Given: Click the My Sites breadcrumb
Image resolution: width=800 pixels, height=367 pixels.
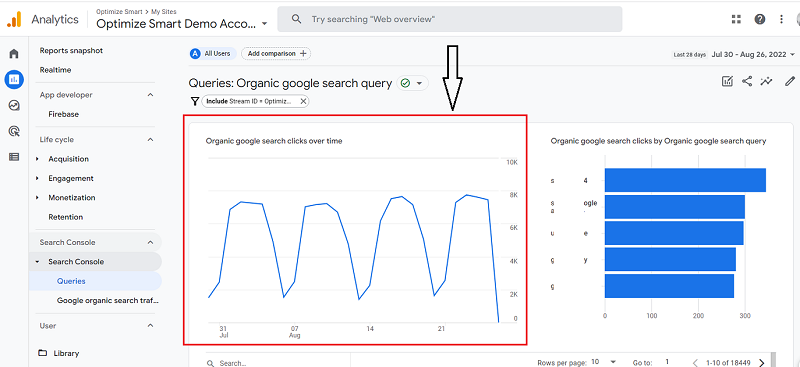Looking at the screenshot, I should [x=163, y=11].
